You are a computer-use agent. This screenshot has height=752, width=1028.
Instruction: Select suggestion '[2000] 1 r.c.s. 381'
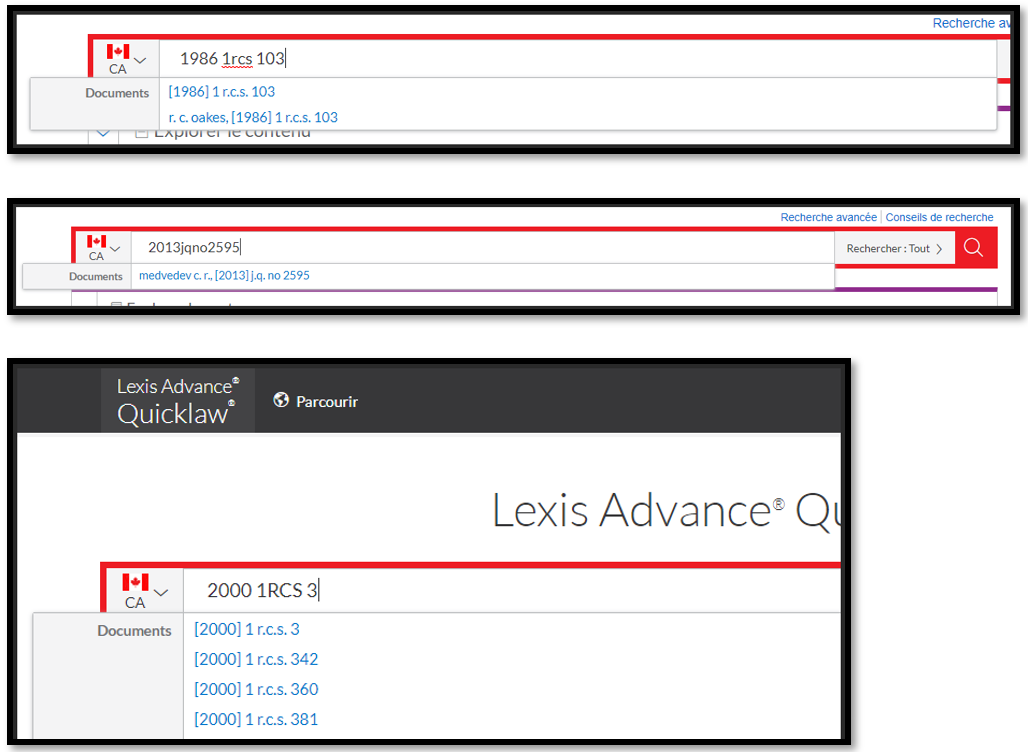(x=256, y=719)
